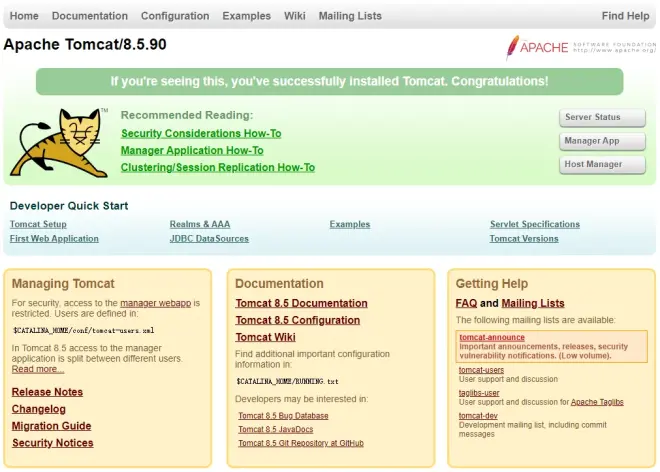Click the Recommended Reading: heading
This screenshot has height=472, width=660.
[187, 115]
